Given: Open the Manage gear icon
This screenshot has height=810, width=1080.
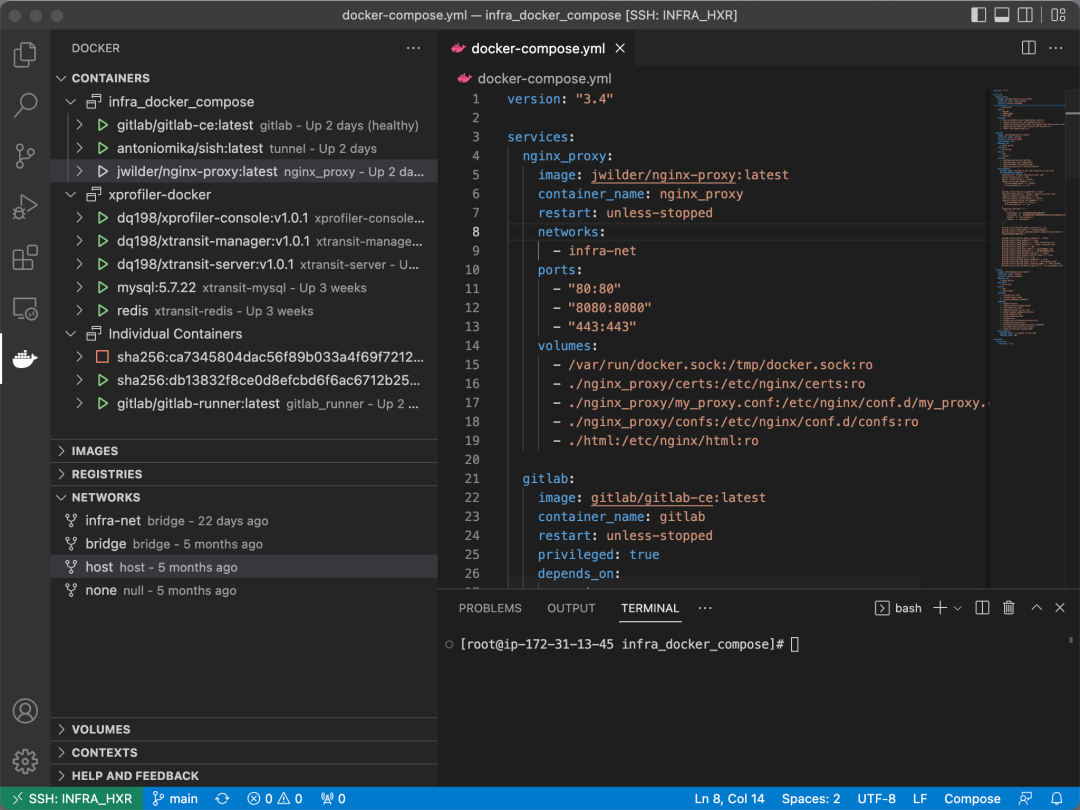Looking at the screenshot, I should coord(25,761).
